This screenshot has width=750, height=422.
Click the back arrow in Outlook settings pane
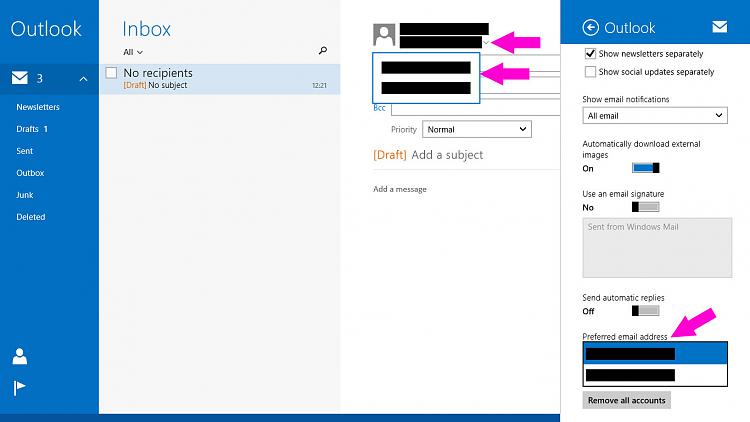591,28
